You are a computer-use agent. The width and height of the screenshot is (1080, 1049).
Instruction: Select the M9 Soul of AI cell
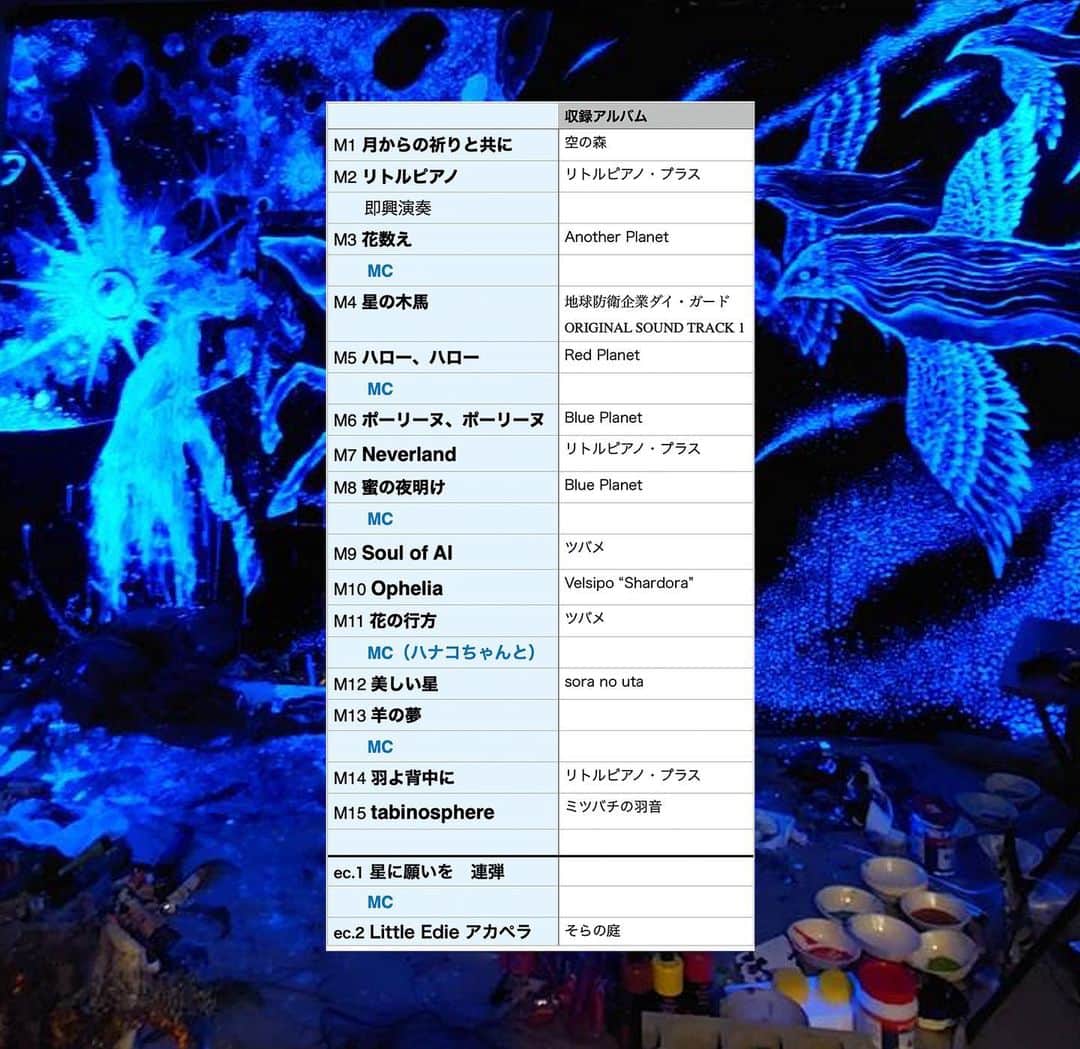tap(442, 552)
